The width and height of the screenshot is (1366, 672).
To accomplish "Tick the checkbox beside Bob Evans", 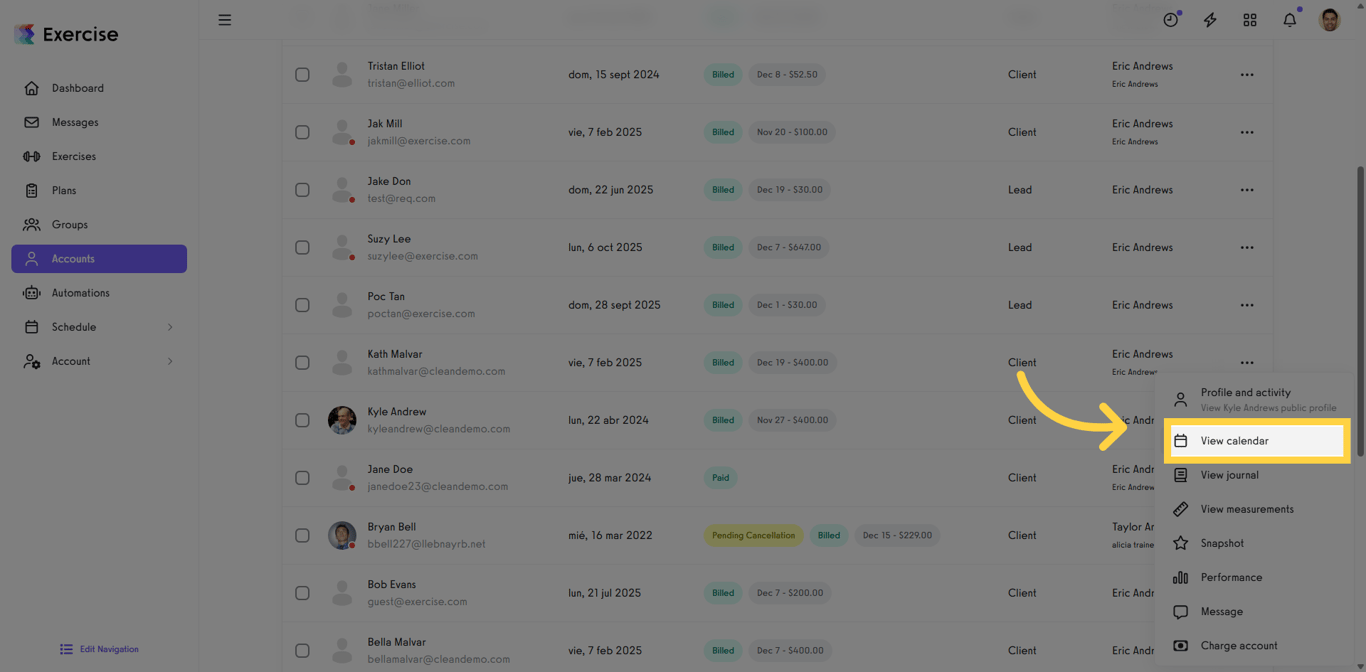I will point(302,593).
